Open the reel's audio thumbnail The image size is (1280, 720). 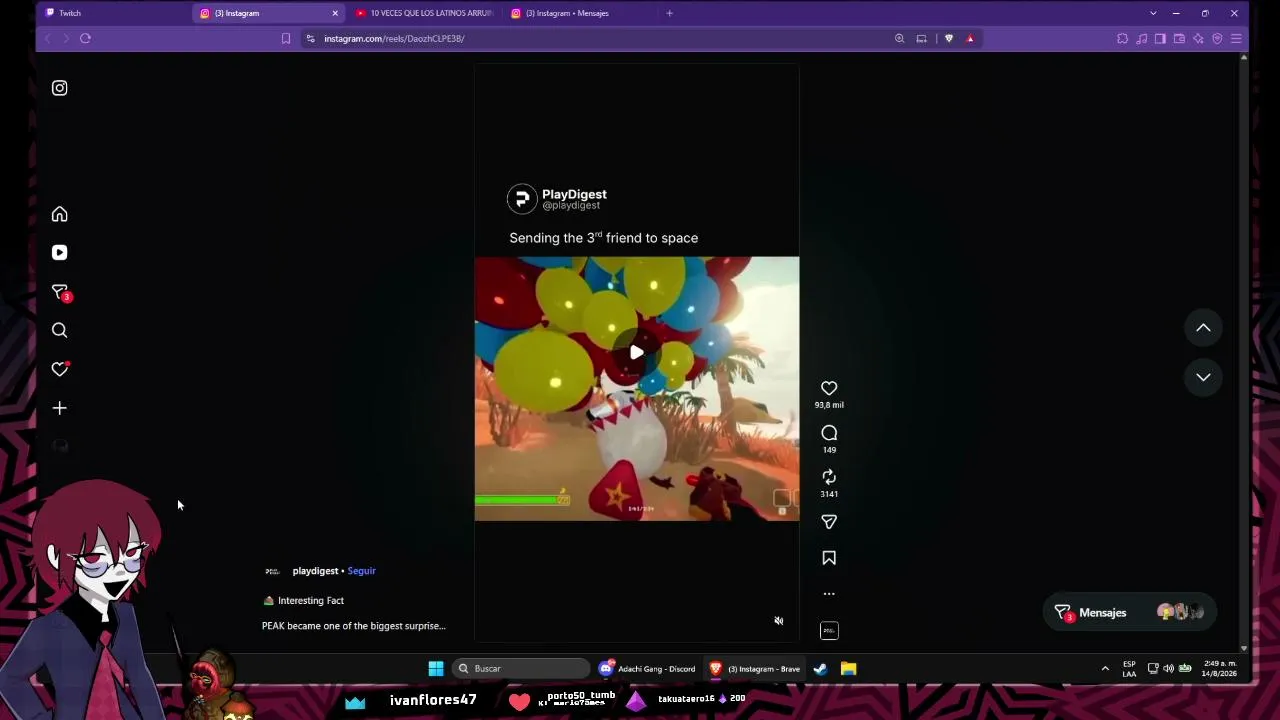tap(829, 630)
